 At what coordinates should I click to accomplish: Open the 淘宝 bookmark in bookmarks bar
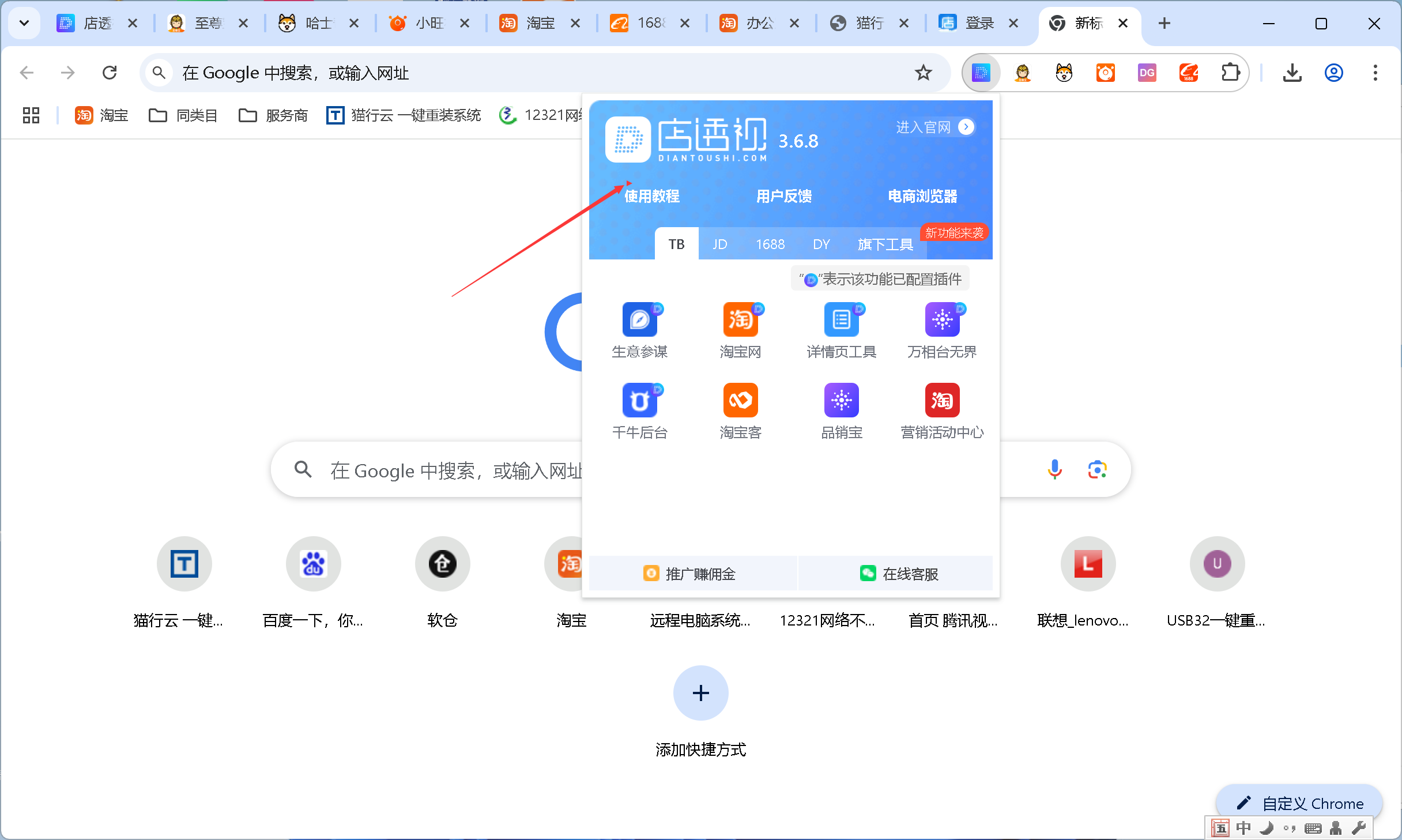click(x=101, y=115)
